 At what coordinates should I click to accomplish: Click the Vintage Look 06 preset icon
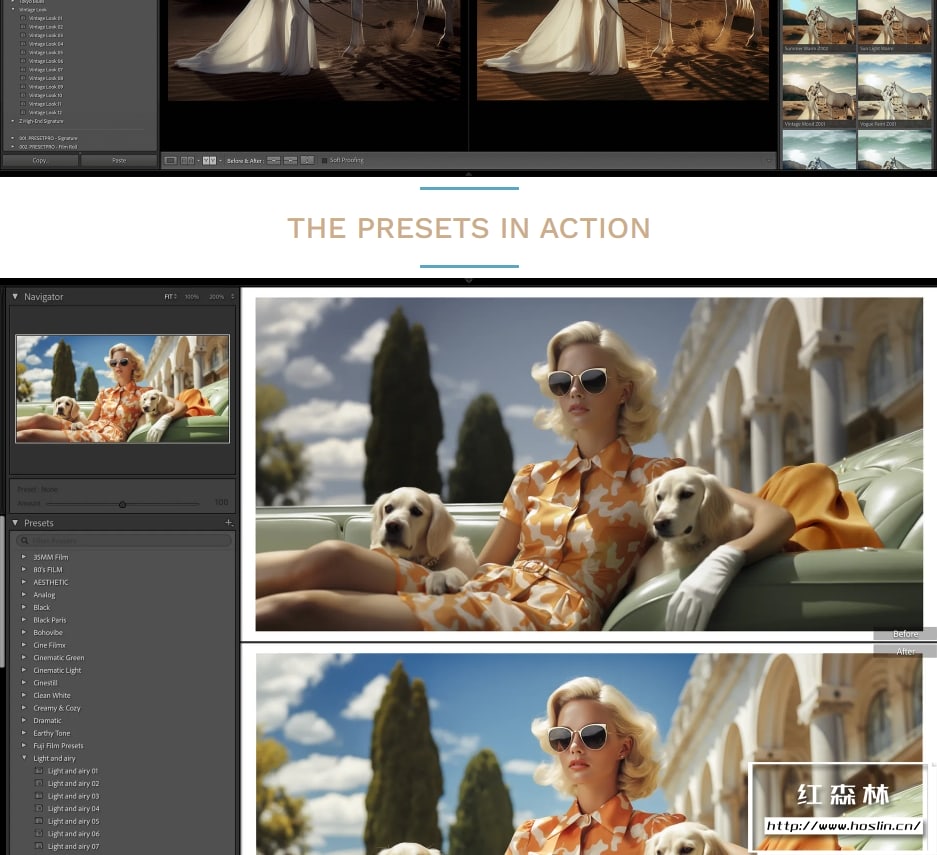(23, 61)
